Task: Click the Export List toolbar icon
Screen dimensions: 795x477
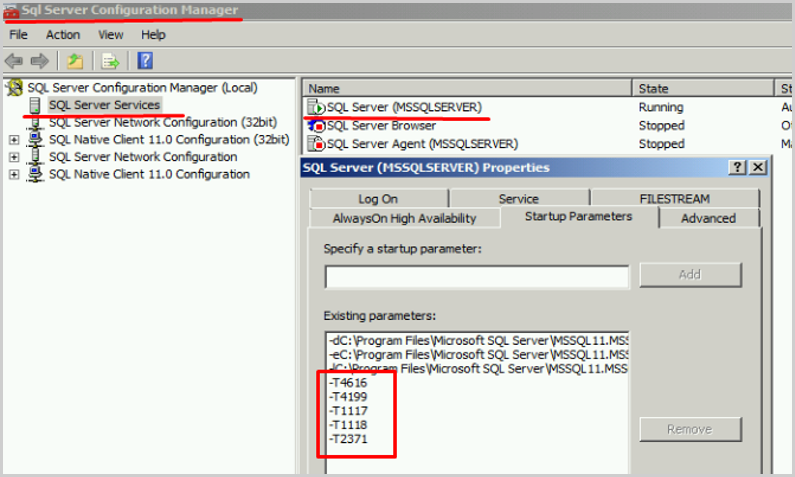Action: click(111, 61)
